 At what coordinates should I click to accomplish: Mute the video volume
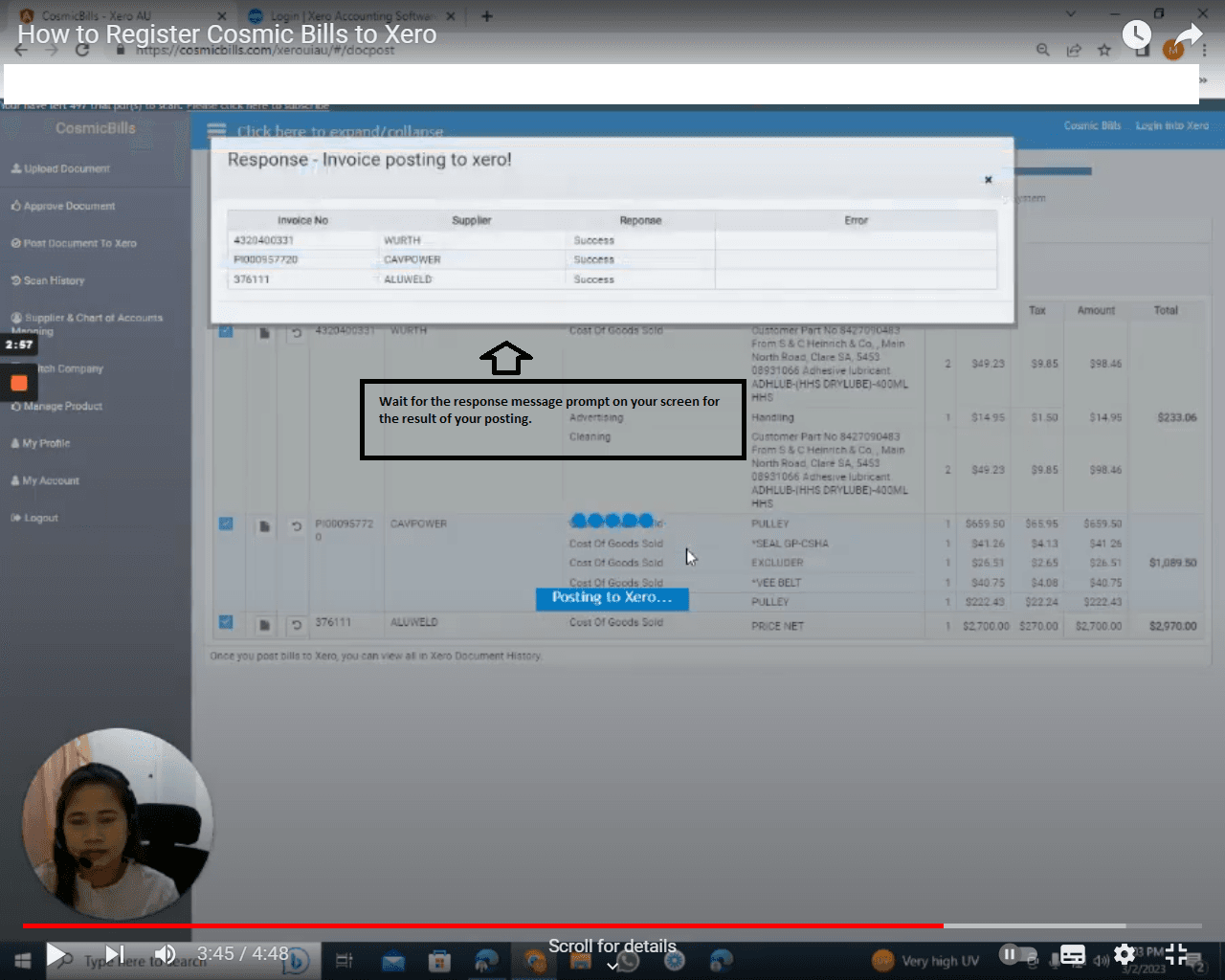pos(166,954)
